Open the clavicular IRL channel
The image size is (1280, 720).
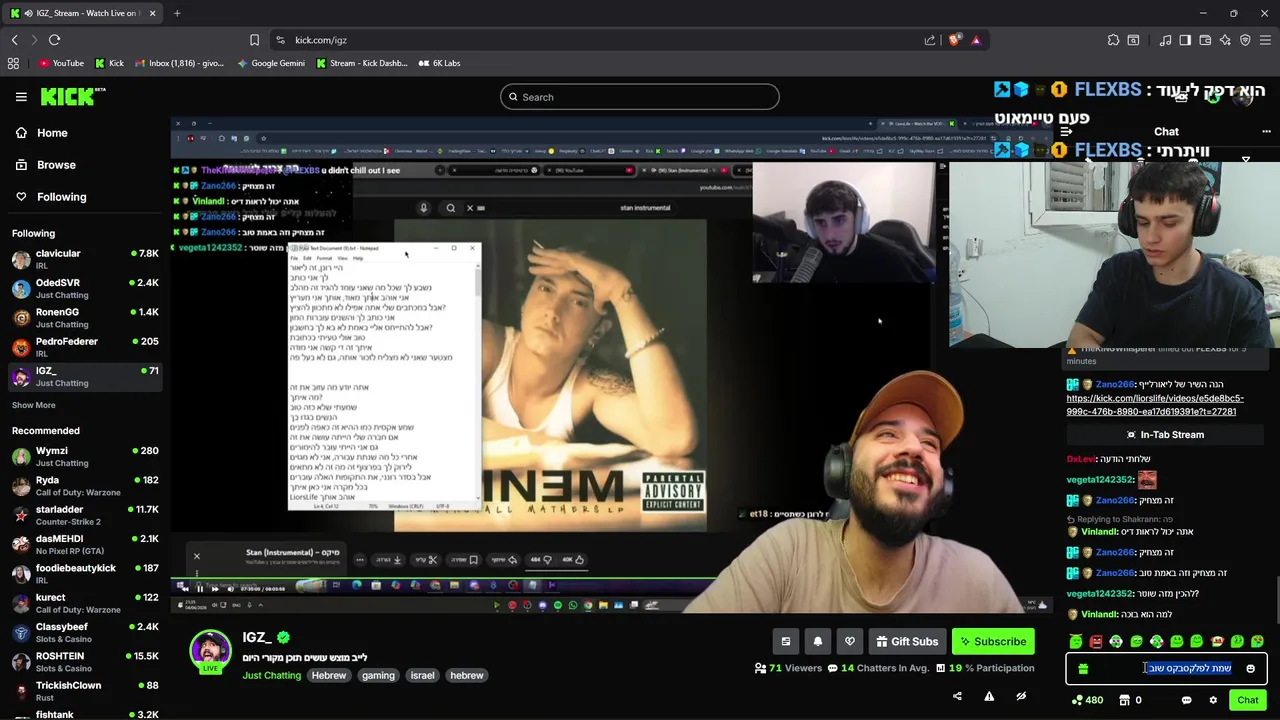click(85, 259)
